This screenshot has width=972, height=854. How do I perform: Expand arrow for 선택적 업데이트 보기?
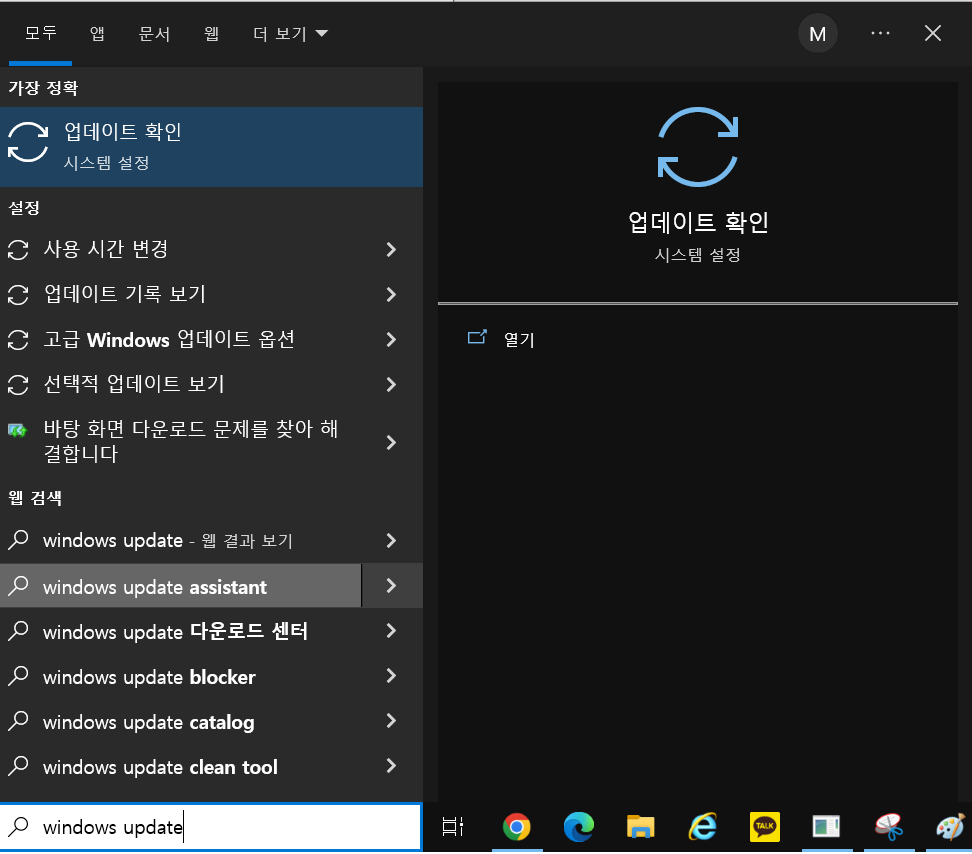391,385
